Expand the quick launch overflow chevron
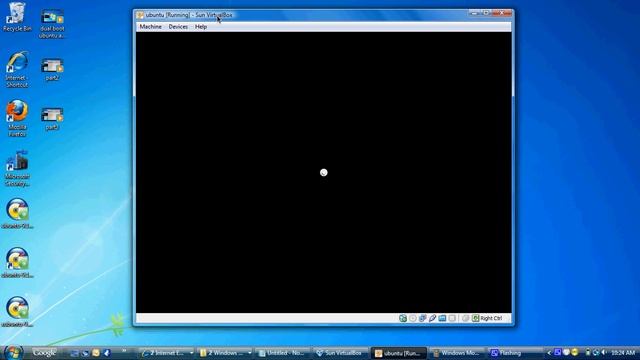The image size is (640, 360). coord(124,351)
